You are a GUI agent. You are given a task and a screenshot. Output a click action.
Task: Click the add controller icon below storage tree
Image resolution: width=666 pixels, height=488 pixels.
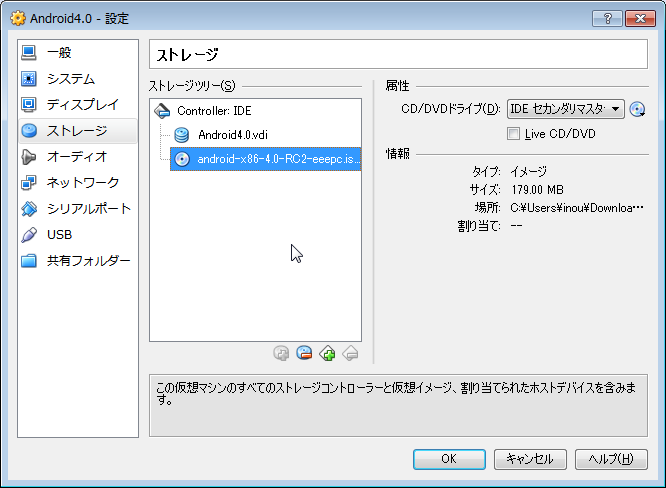click(x=327, y=353)
